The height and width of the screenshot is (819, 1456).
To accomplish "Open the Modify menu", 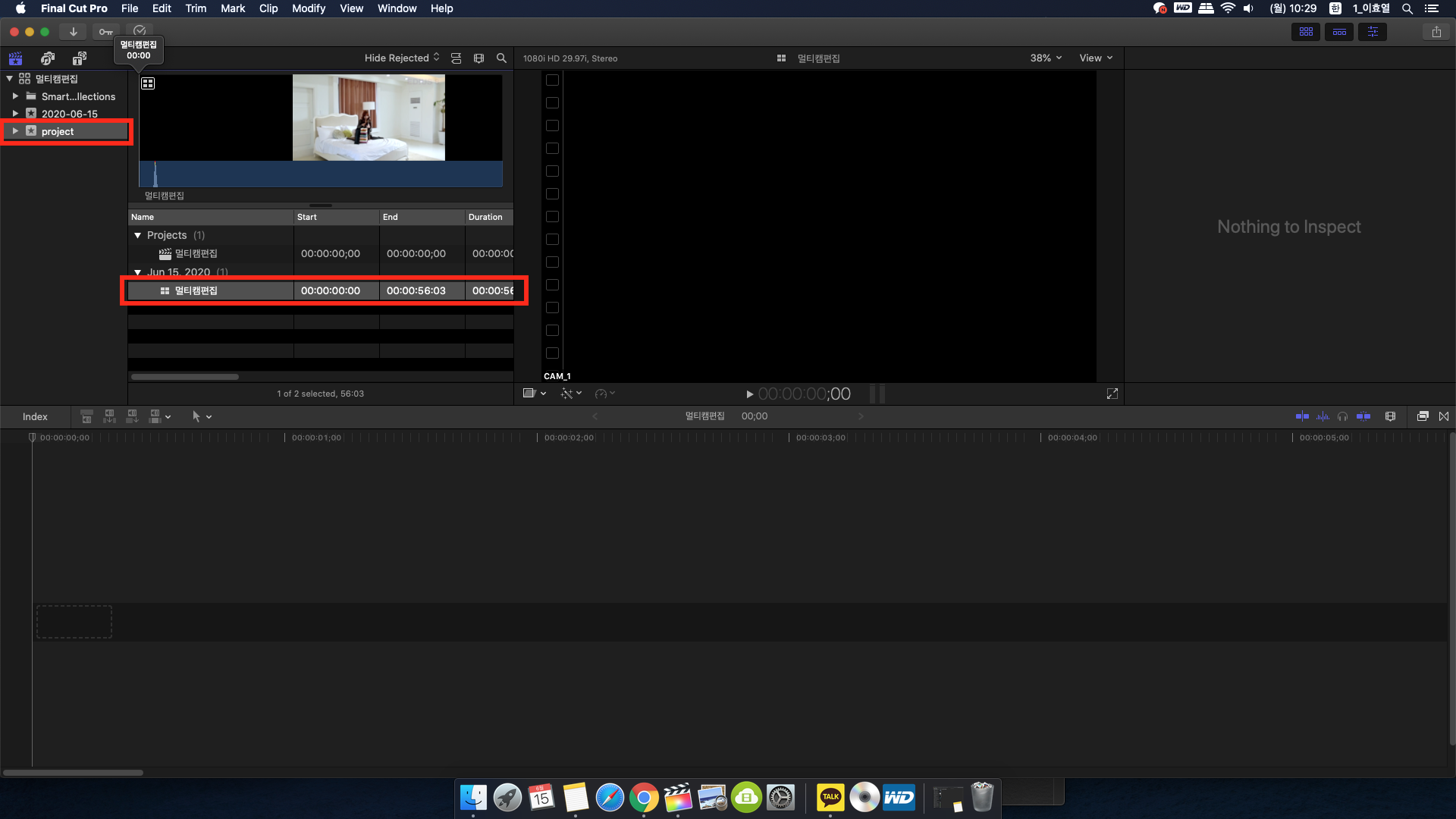I will coord(308,8).
